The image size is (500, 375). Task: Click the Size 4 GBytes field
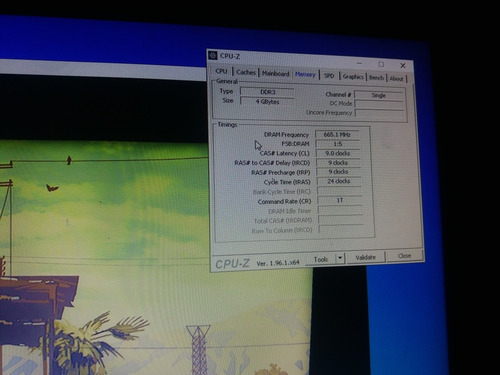tap(267, 101)
